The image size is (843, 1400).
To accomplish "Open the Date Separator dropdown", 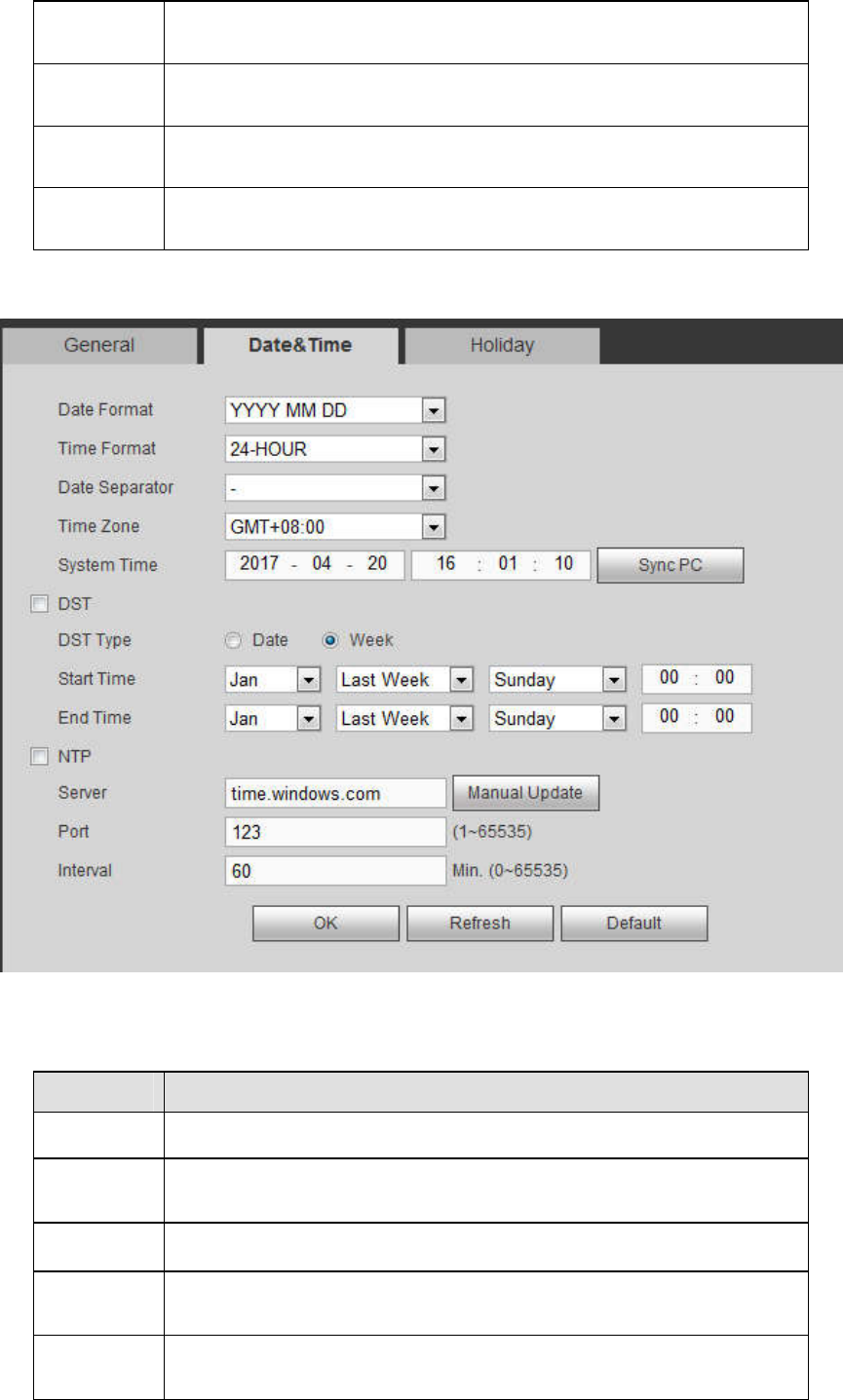I will (x=335, y=488).
